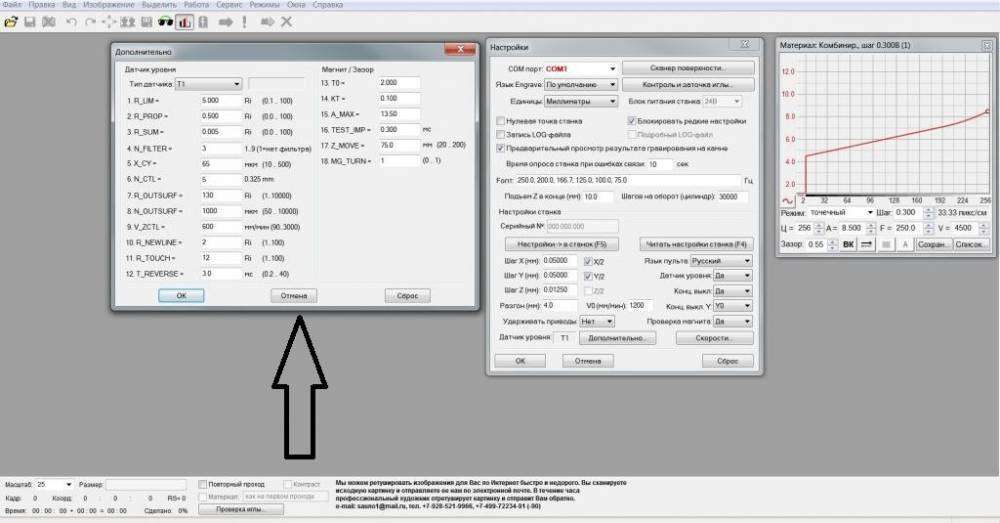This screenshot has width=1000, height=523.
Task: Click the sunglasses preview icon
Action: (165, 21)
